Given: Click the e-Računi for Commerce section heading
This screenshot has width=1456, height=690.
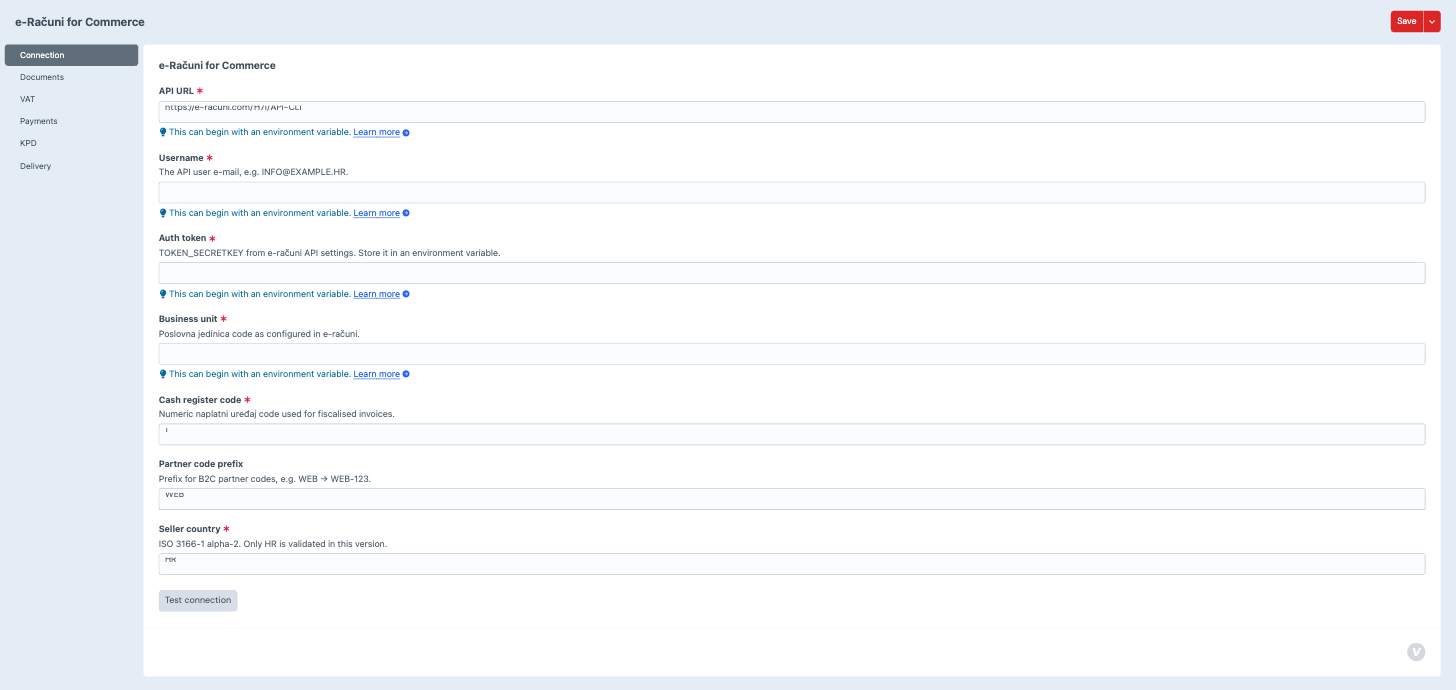Looking at the screenshot, I should point(217,65).
